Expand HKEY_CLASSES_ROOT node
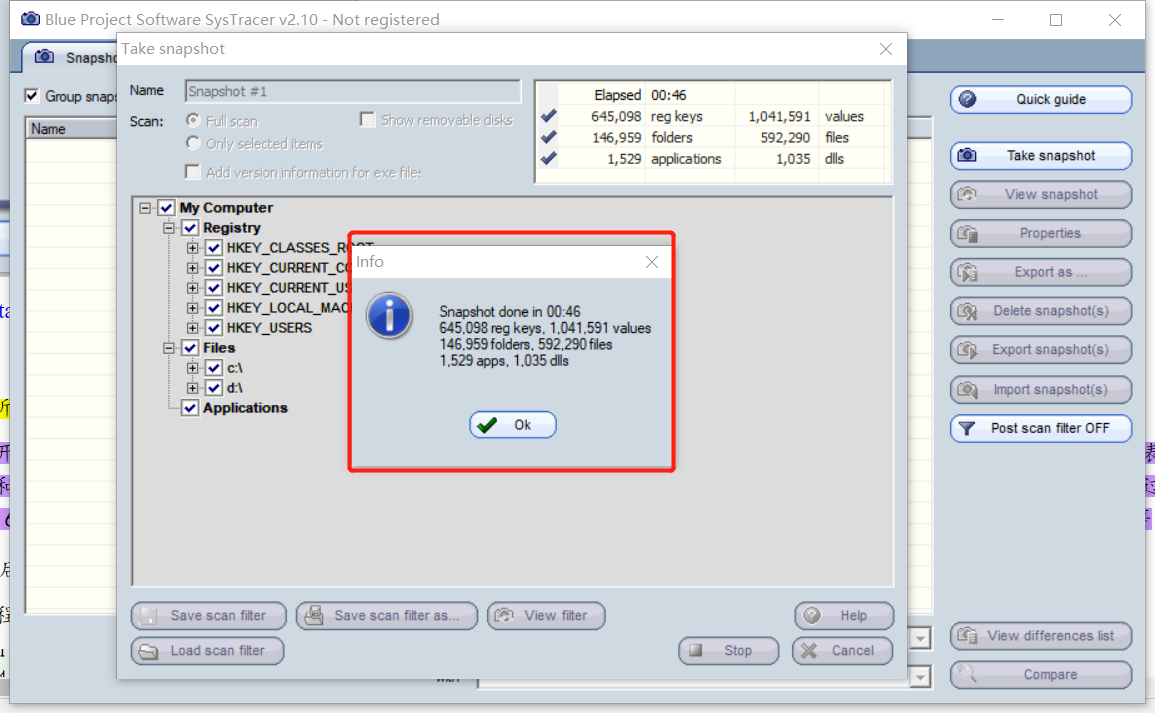 pos(192,247)
